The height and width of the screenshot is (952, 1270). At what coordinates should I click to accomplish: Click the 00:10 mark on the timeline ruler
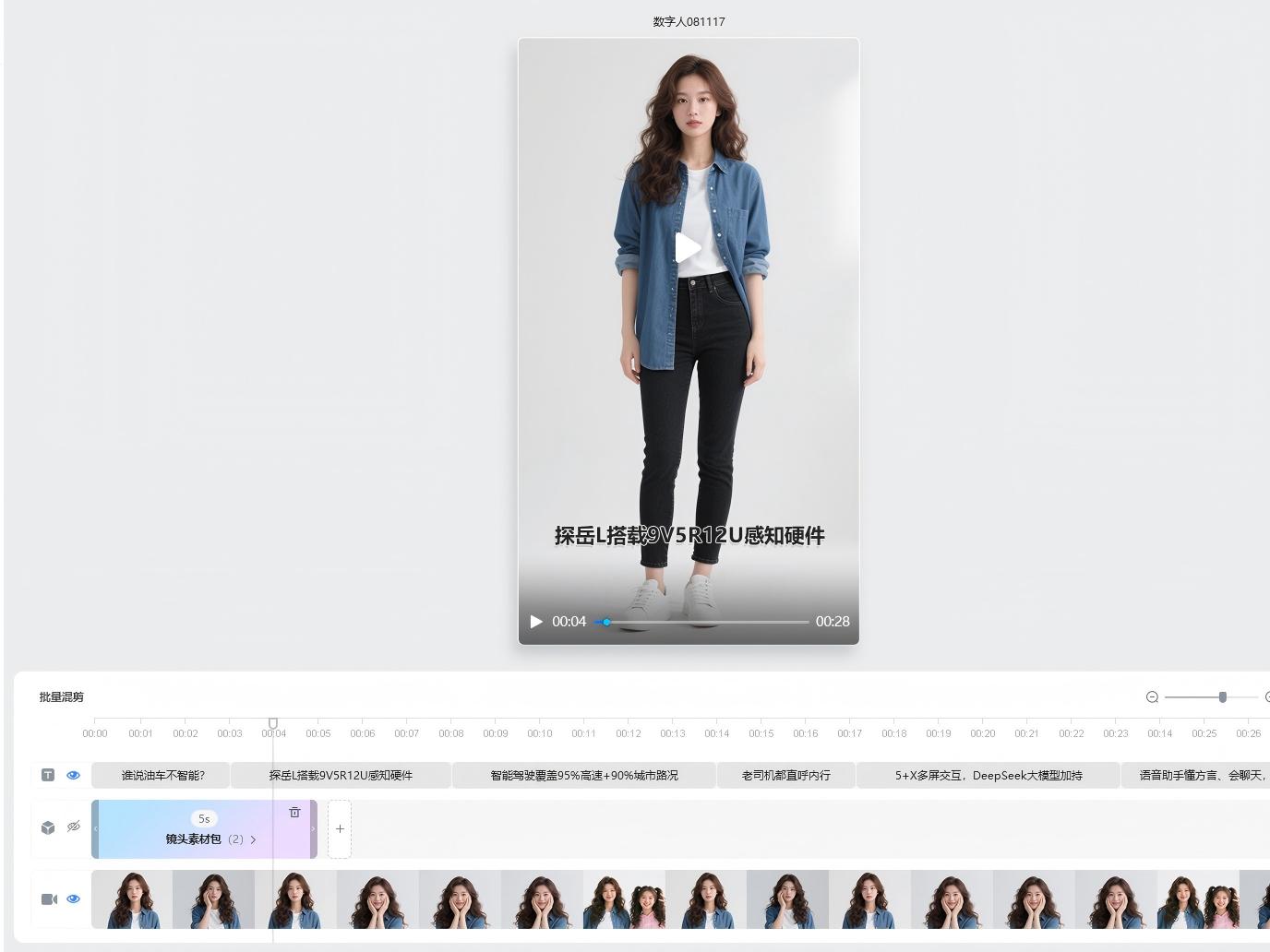[540, 732]
